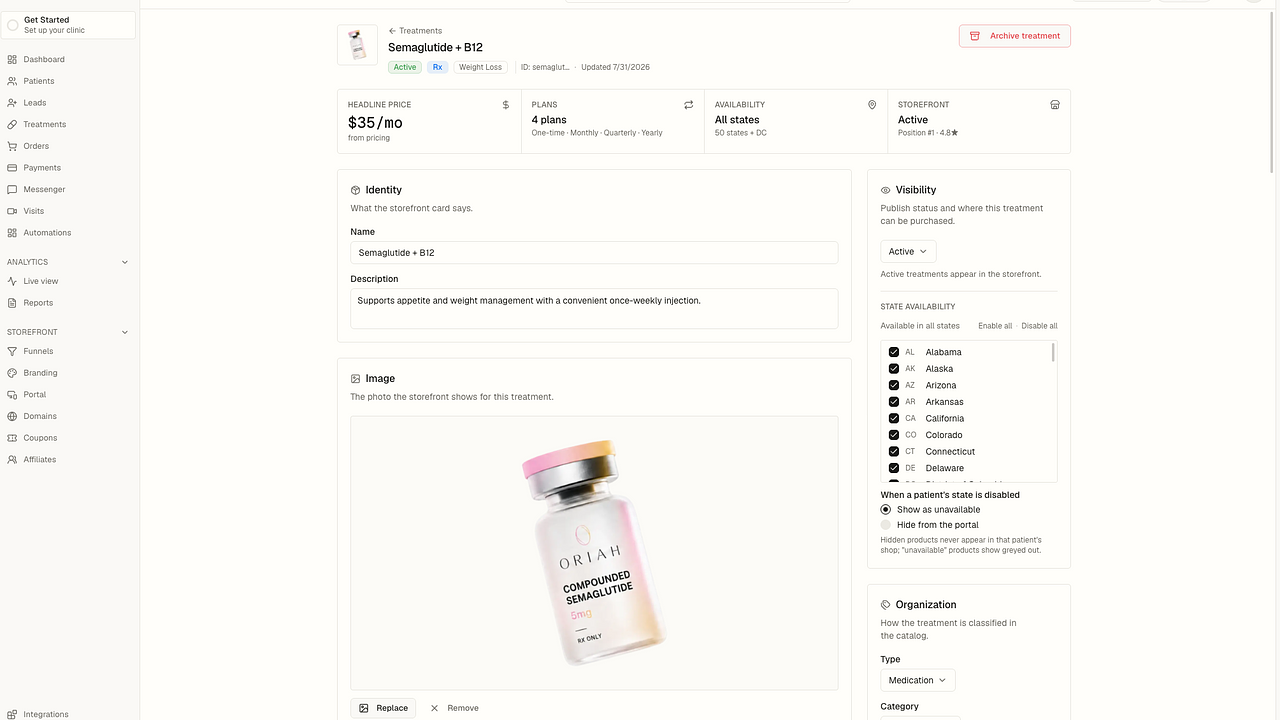The width and height of the screenshot is (1280, 720).
Task: Click the Archive treatment button
Action: (x=1015, y=36)
